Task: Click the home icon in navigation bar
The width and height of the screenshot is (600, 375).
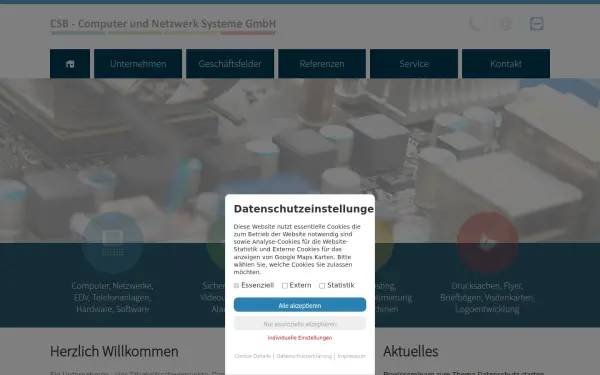Action: click(x=70, y=64)
